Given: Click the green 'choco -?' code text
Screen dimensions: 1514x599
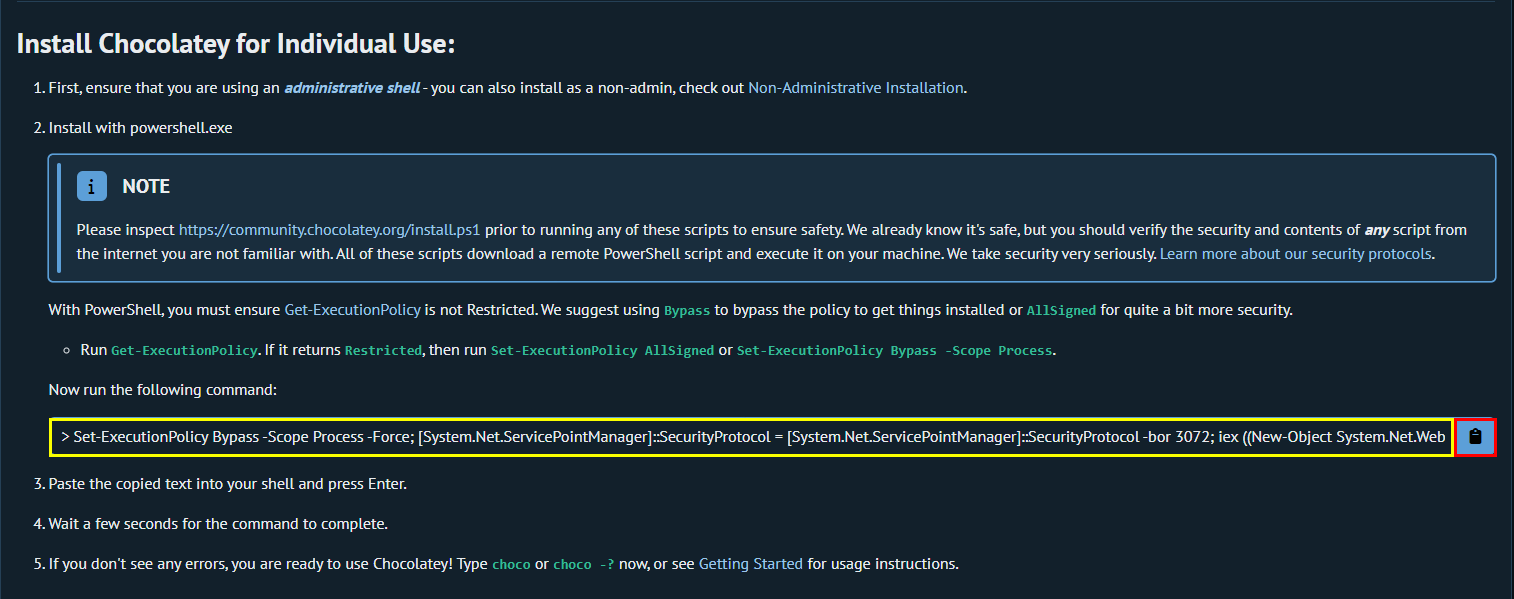Looking at the screenshot, I should [583, 564].
